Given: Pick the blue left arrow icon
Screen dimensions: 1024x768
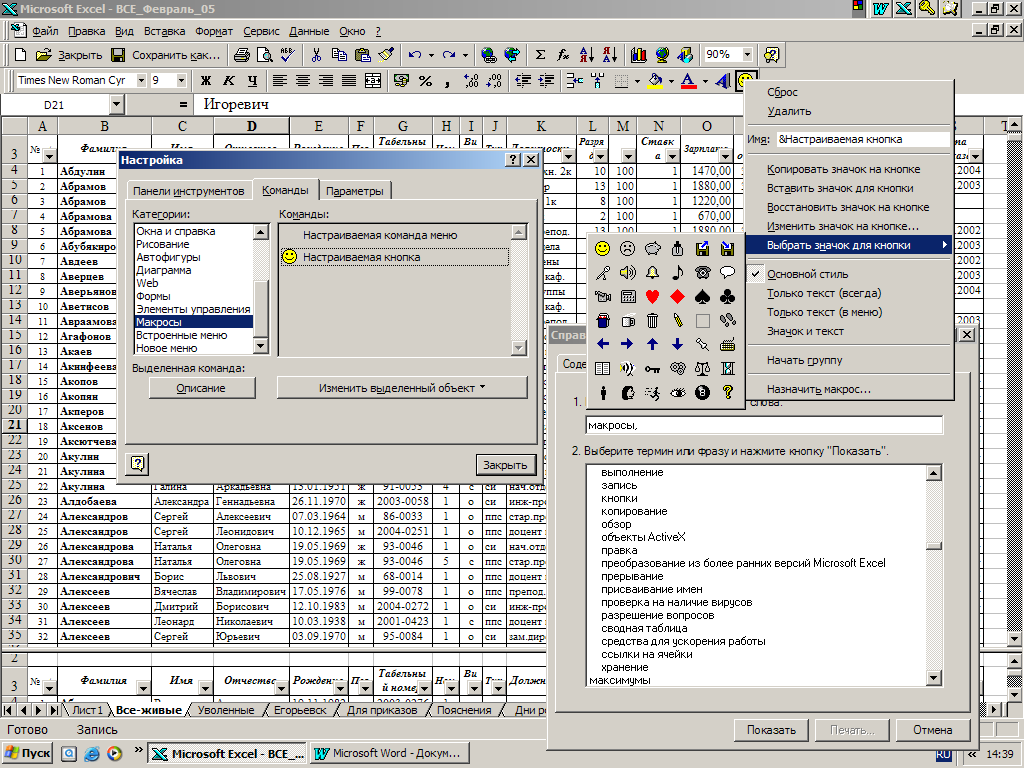Looking at the screenshot, I should point(602,344).
